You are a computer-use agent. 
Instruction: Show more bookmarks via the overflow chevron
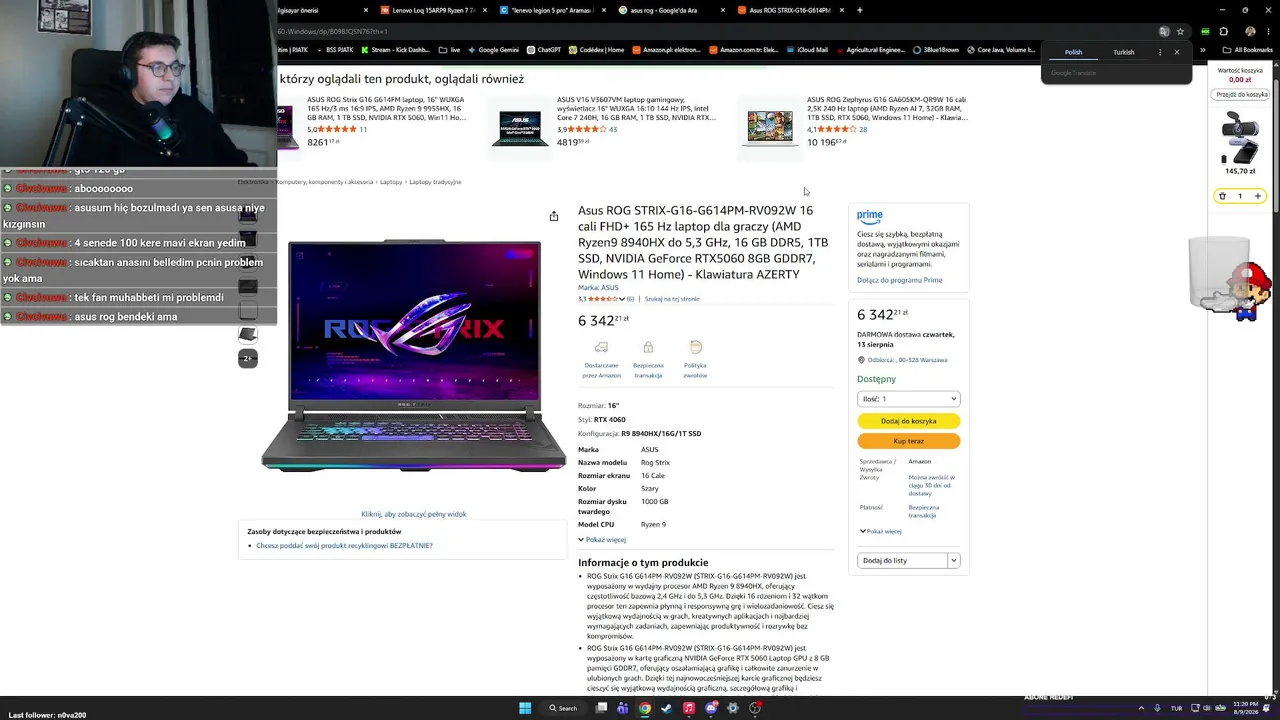(x=1202, y=50)
